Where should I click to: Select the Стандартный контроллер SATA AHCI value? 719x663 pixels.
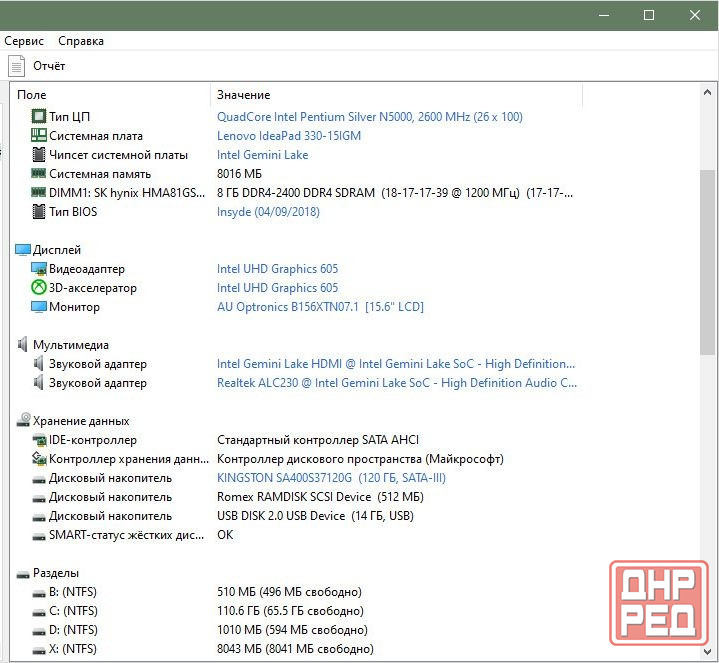click(x=318, y=440)
